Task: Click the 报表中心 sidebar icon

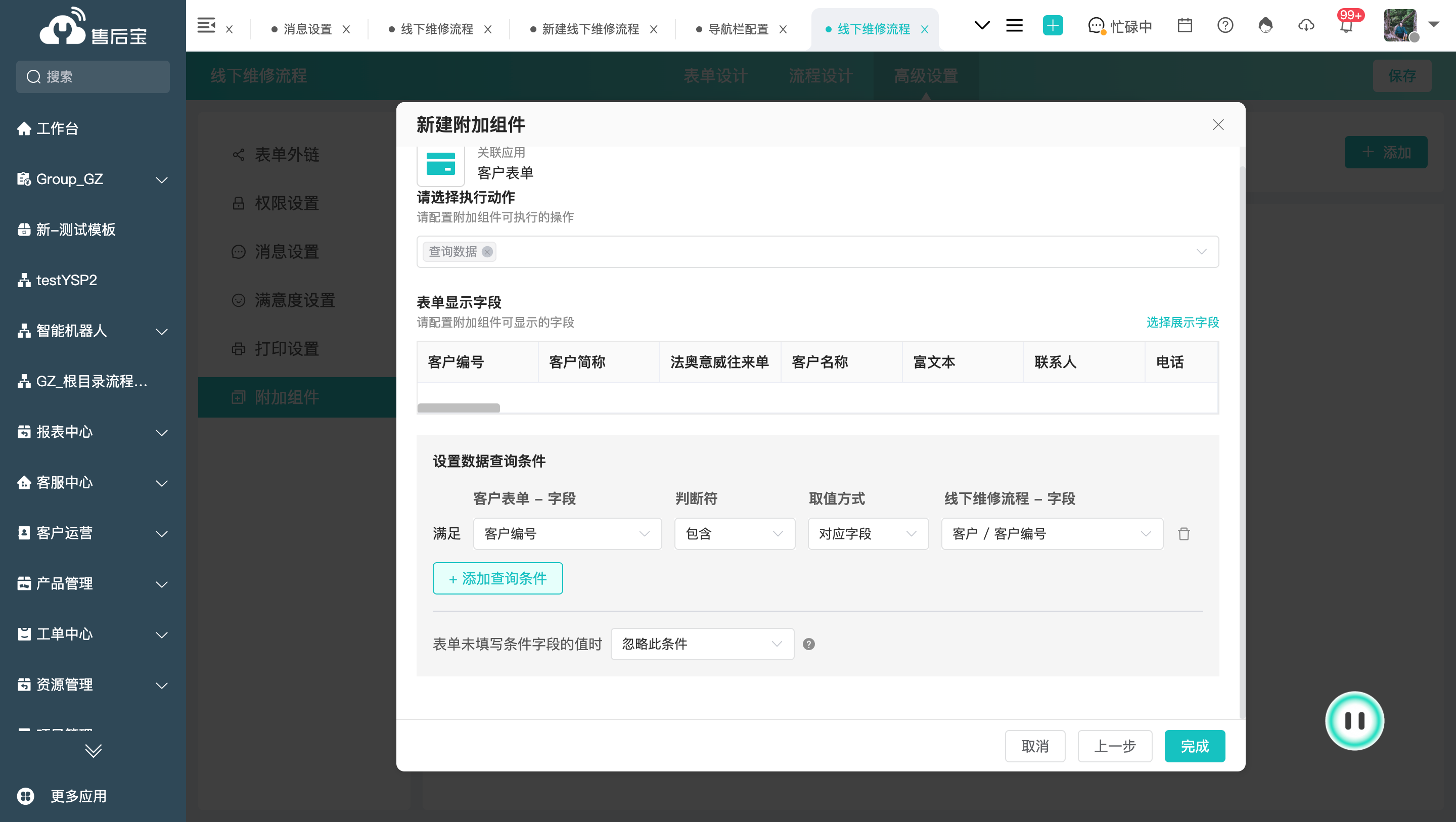Action: 24,432
